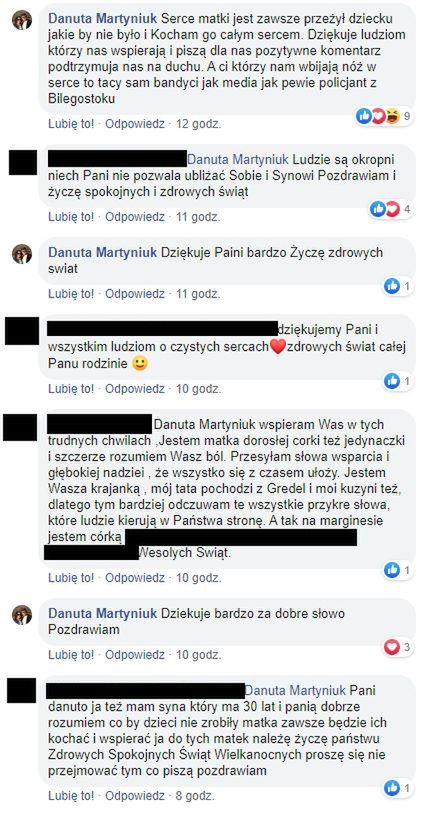Click 'Odpowiedz' under 'Życzę zdrowych swiat' comment
424x814 pixels.
tap(135, 294)
